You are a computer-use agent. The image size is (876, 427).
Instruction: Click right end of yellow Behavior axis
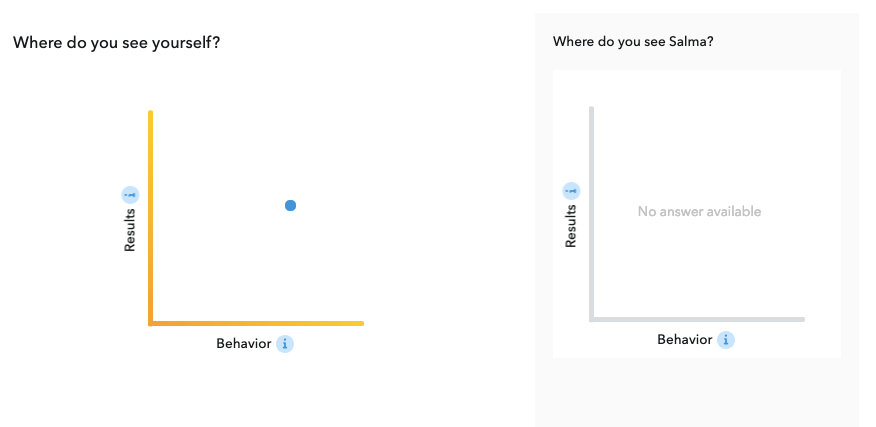pos(361,323)
